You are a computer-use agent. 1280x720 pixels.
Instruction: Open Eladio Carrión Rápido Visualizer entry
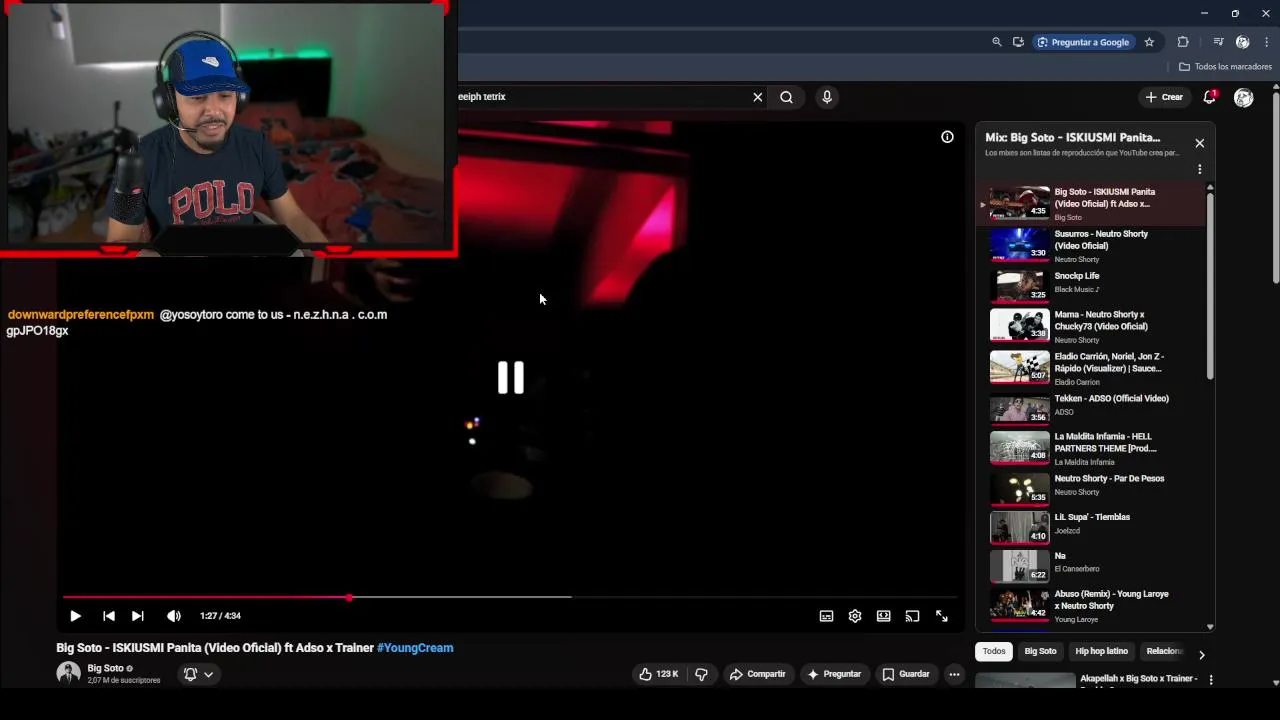1092,368
